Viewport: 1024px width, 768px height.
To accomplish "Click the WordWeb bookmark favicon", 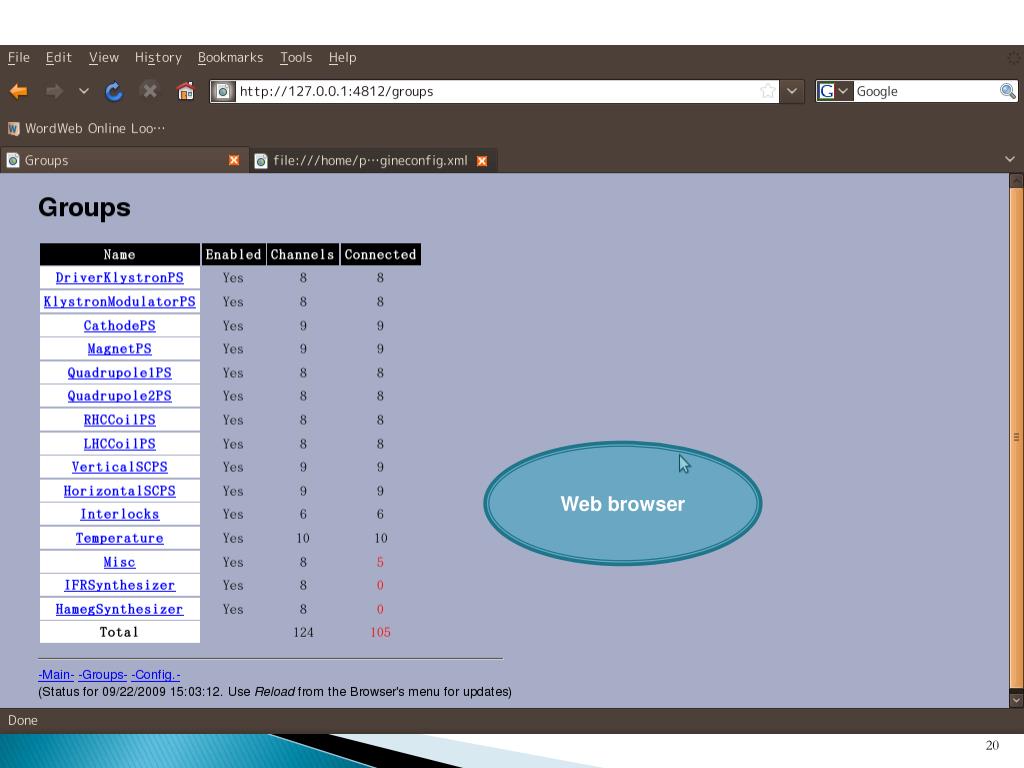I will 13,129.
